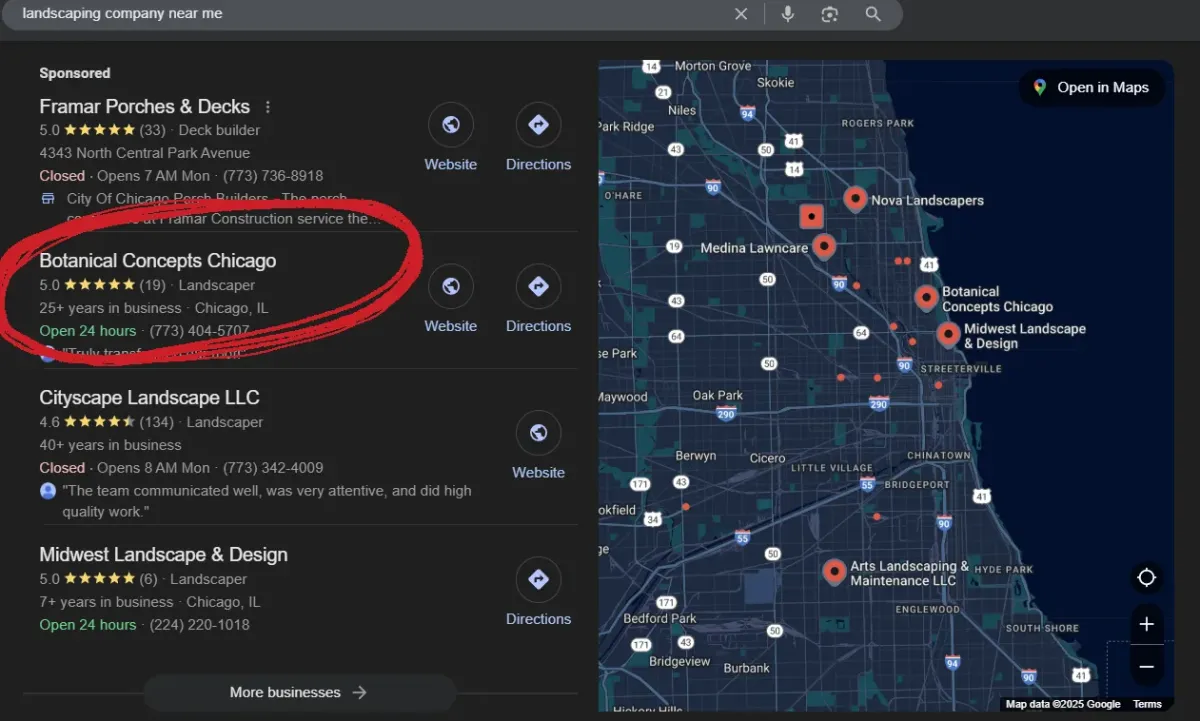Show more businesses
The height and width of the screenshot is (721, 1200).
pos(299,692)
